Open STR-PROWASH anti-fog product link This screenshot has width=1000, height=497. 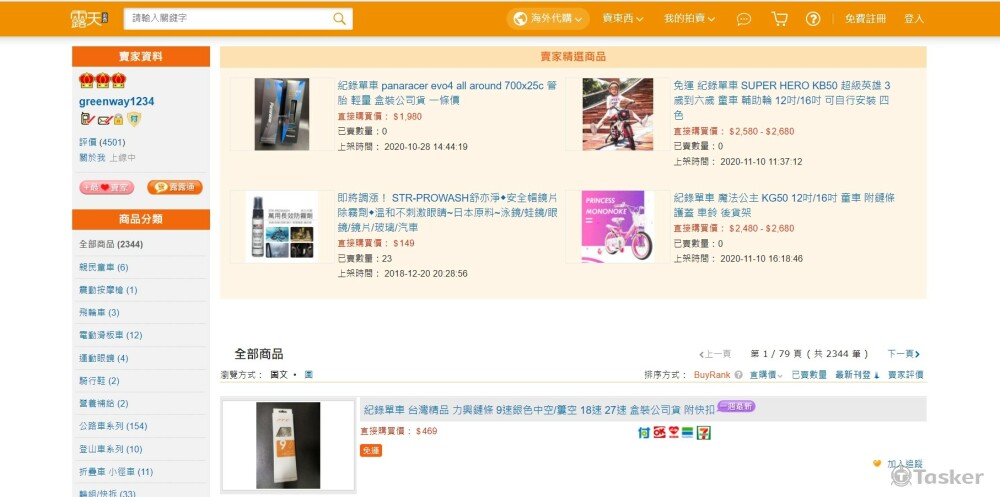[447, 212]
